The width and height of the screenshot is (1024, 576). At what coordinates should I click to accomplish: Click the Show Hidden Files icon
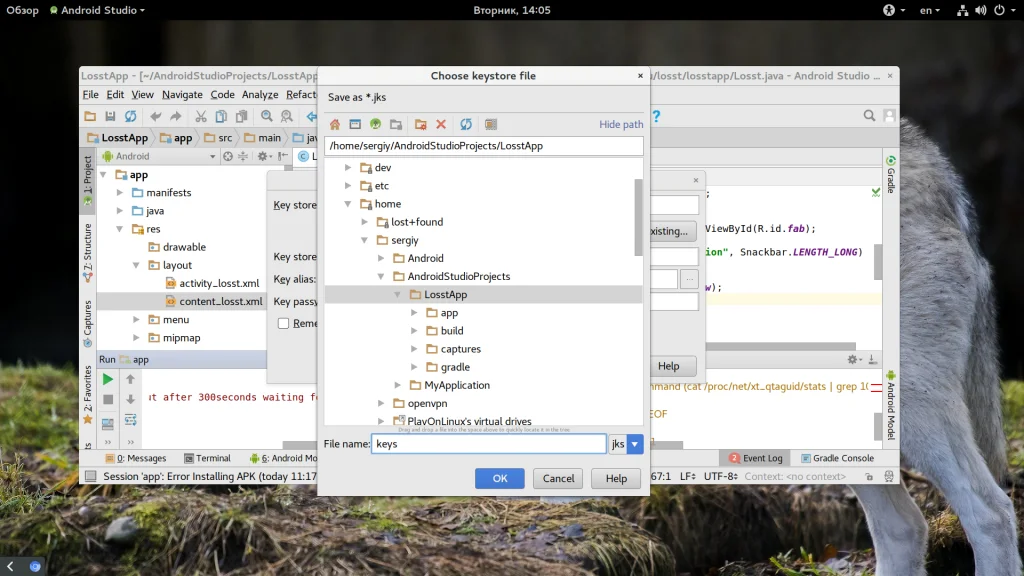point(490,124)
